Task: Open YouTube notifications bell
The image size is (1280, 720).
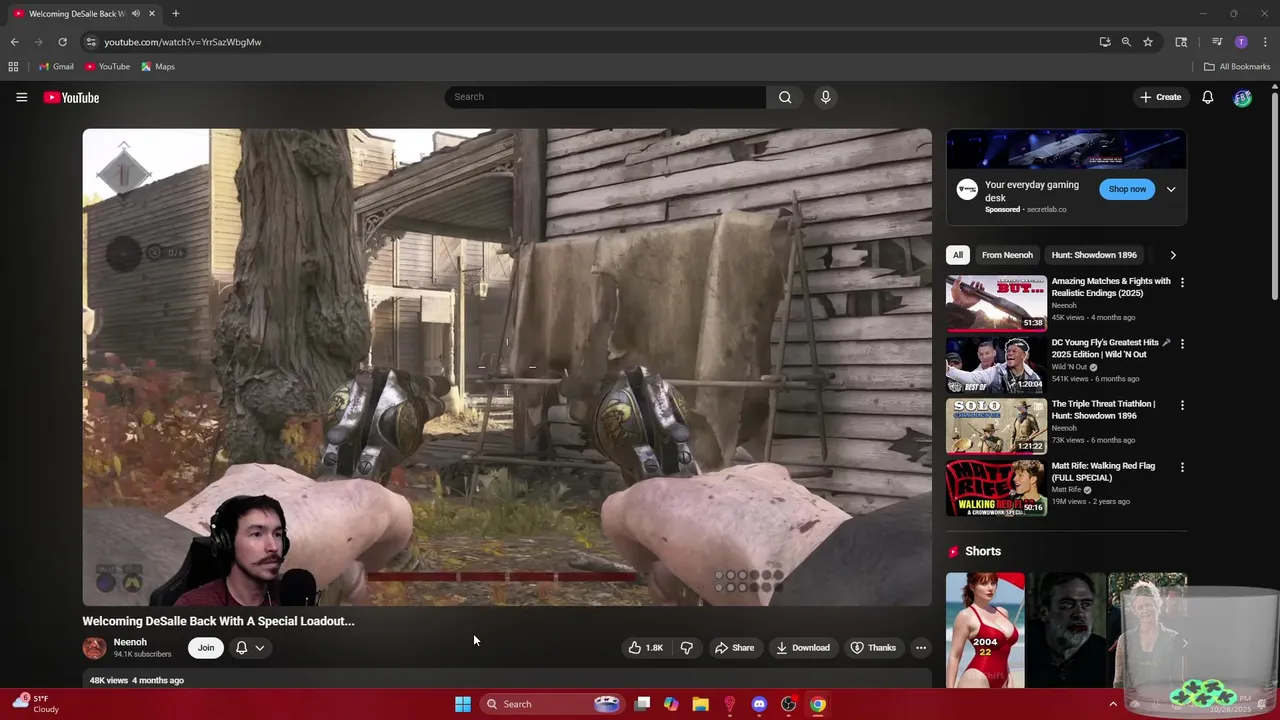Action: pos(1208,97)
